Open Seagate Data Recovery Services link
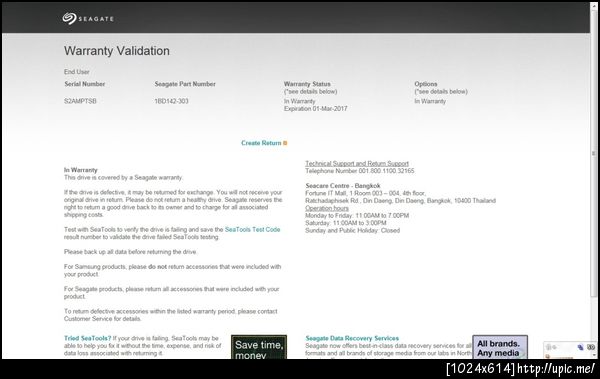The width and height of the screenshot is (600, 379). 352,338
